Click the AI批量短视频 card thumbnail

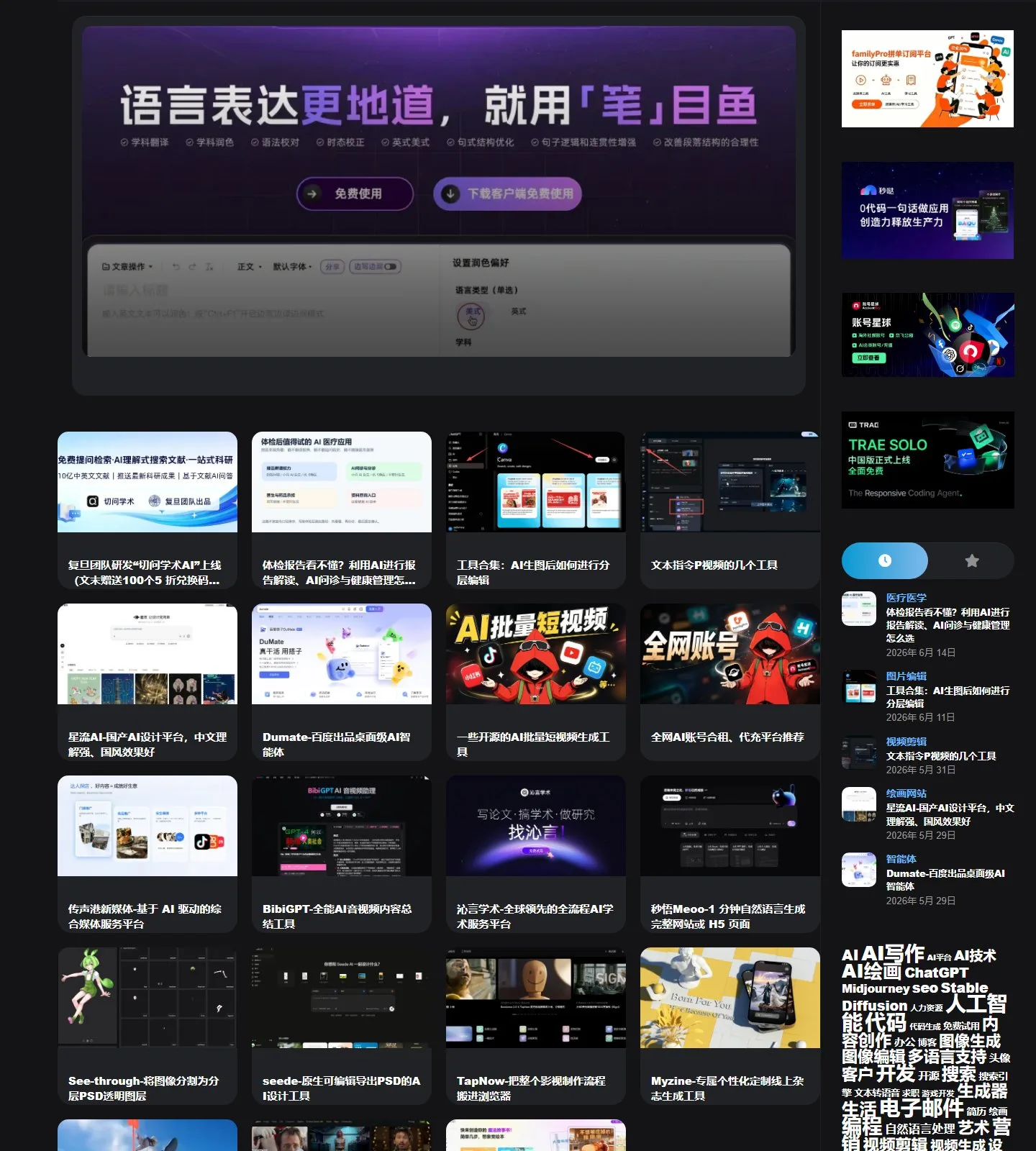point(536,654)
